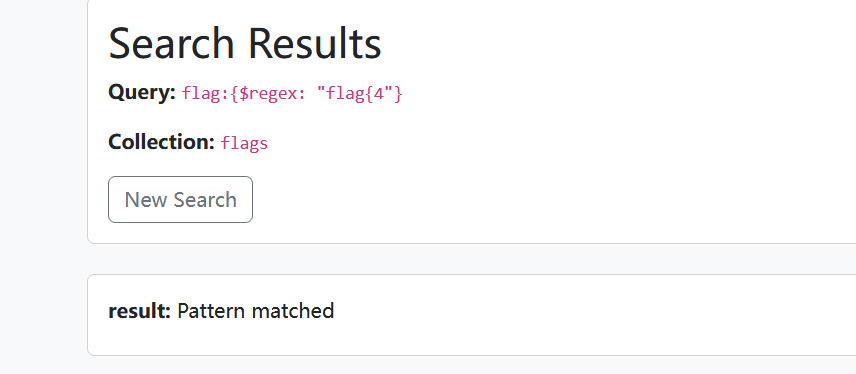The width and height of the screenshot is (856, 374).
Task: Click the "Pattern matched" result text
Action: 255,311
